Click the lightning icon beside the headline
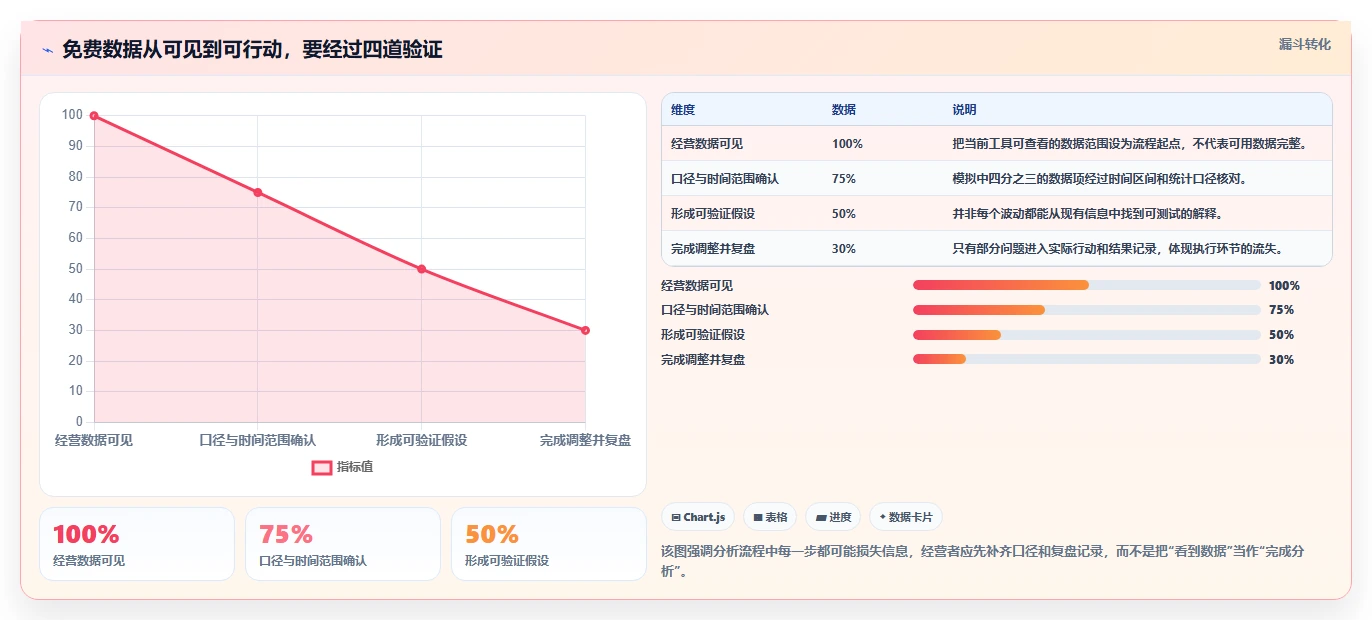 (x=48, y=50)
